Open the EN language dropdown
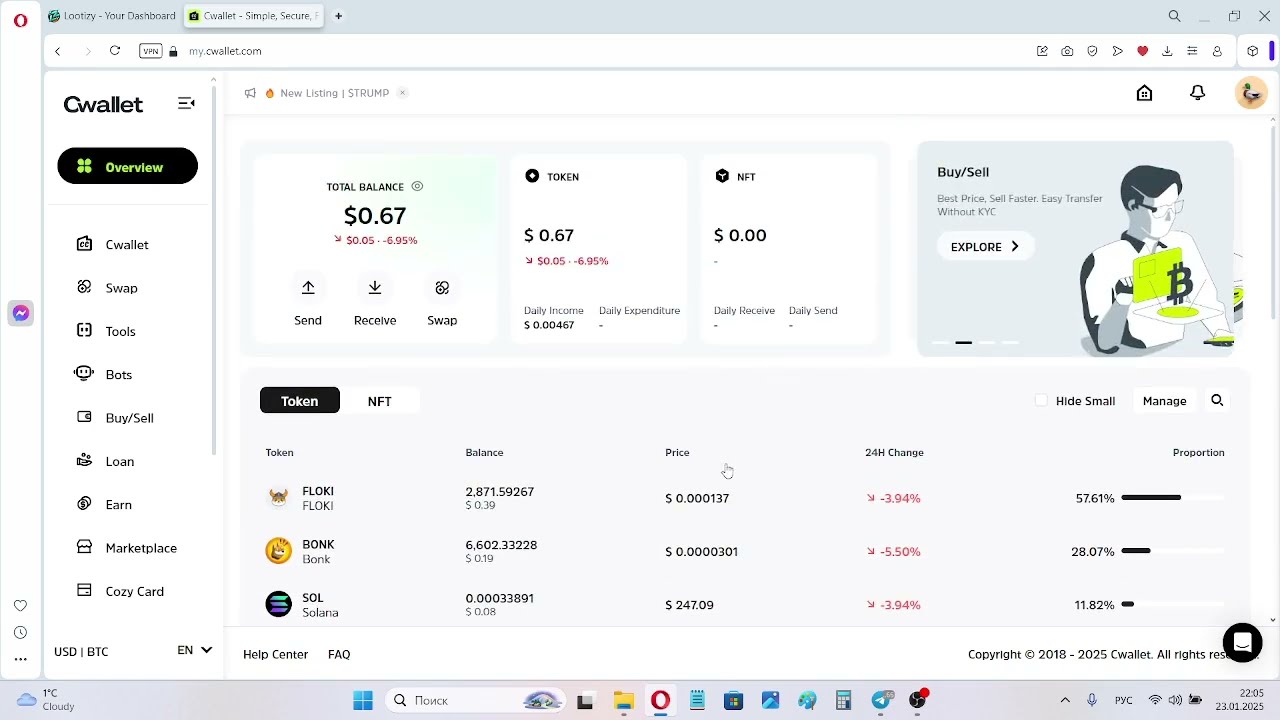The image size is (1280, 720). [194, 650]
